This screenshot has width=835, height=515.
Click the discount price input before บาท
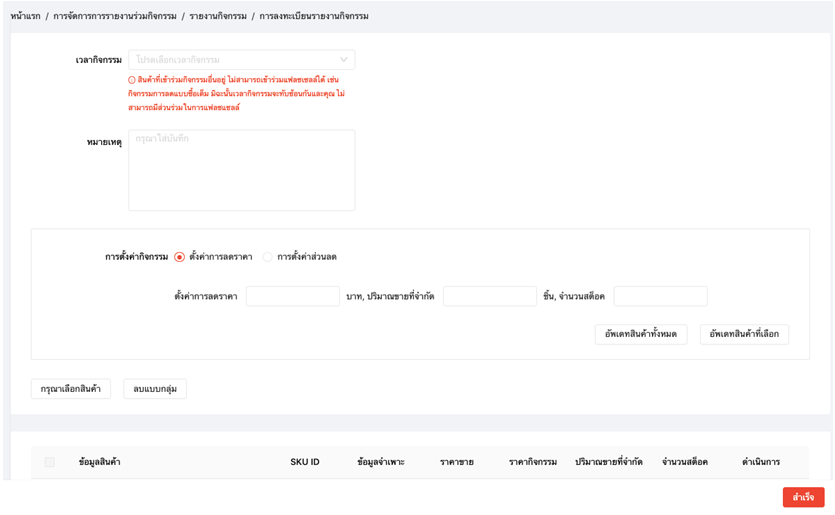[x=292, y=296]
